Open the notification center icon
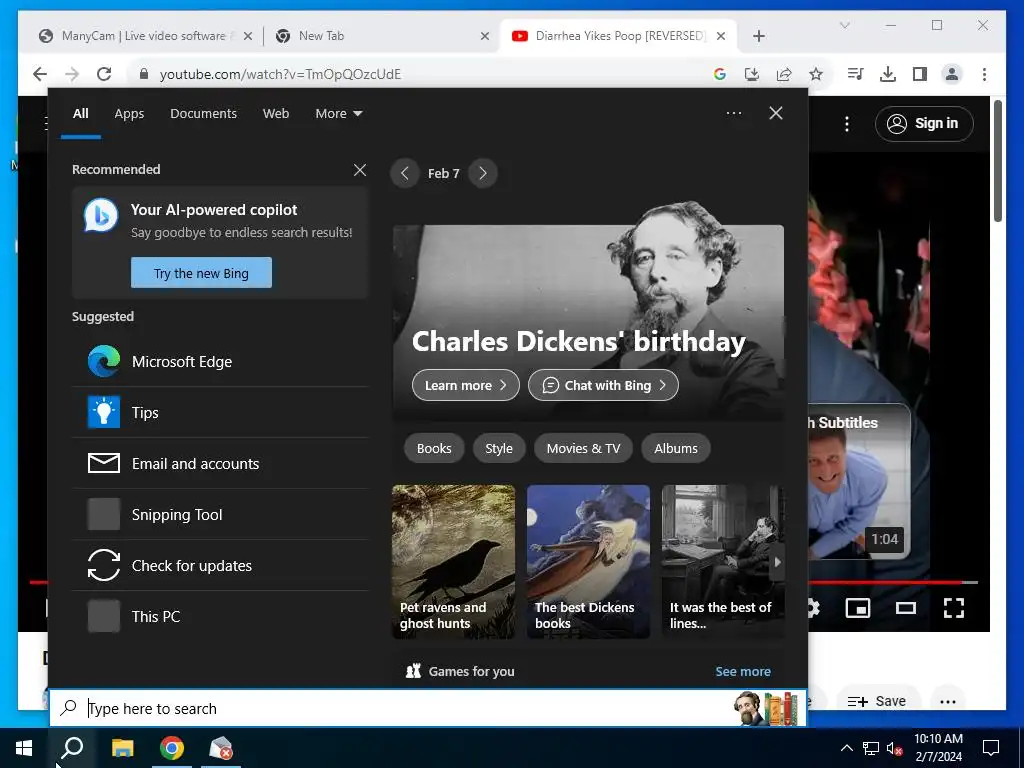The width and height of the screenshot is (1024, 768). point(991,748)
